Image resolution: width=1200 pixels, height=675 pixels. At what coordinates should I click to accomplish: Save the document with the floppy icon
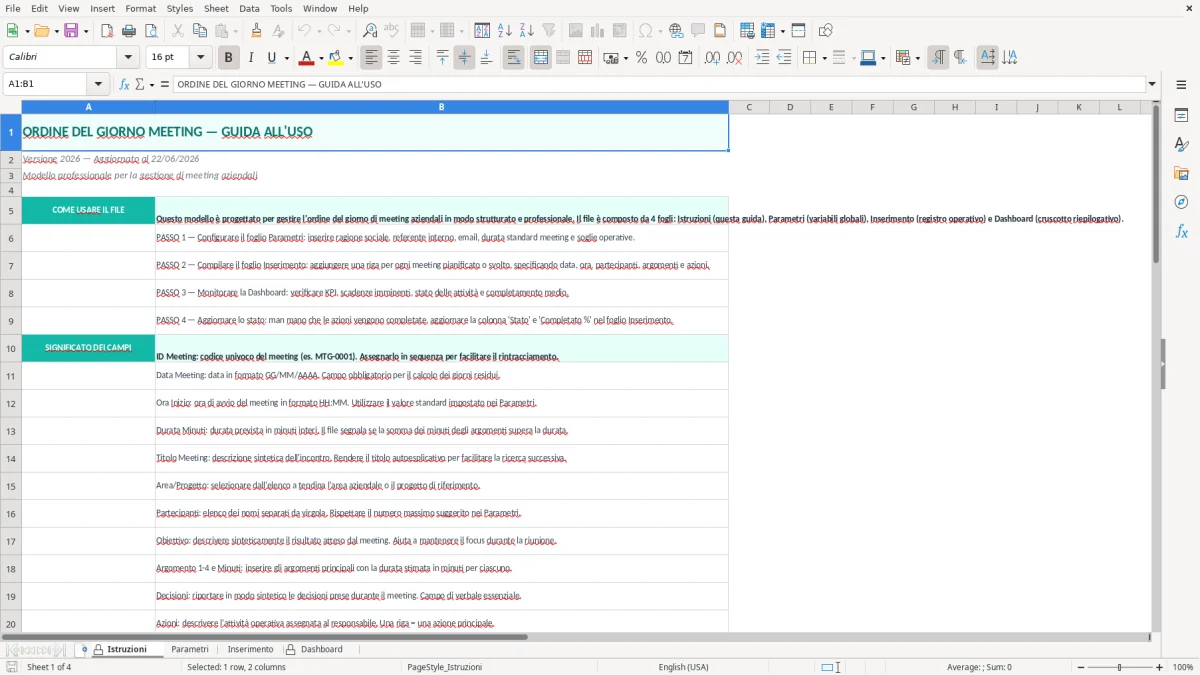click(x=71, y=31)
